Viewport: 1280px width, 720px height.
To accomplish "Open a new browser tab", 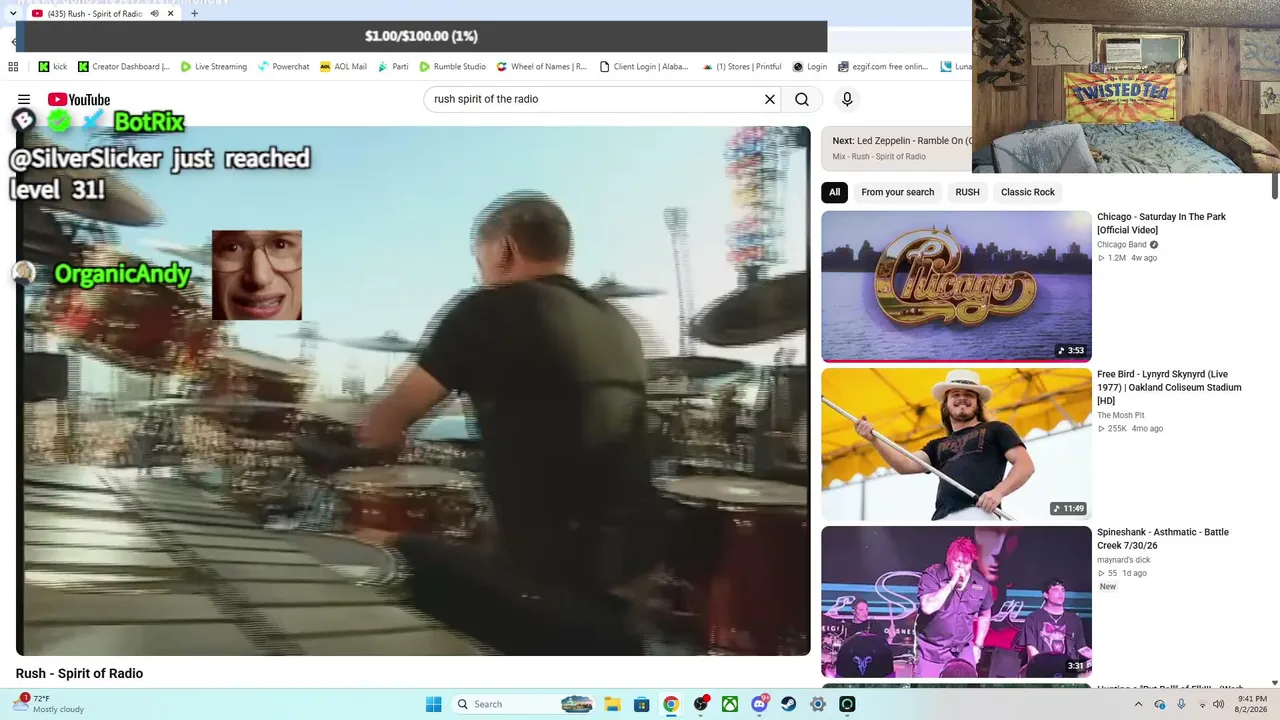I will pos(195,14).
